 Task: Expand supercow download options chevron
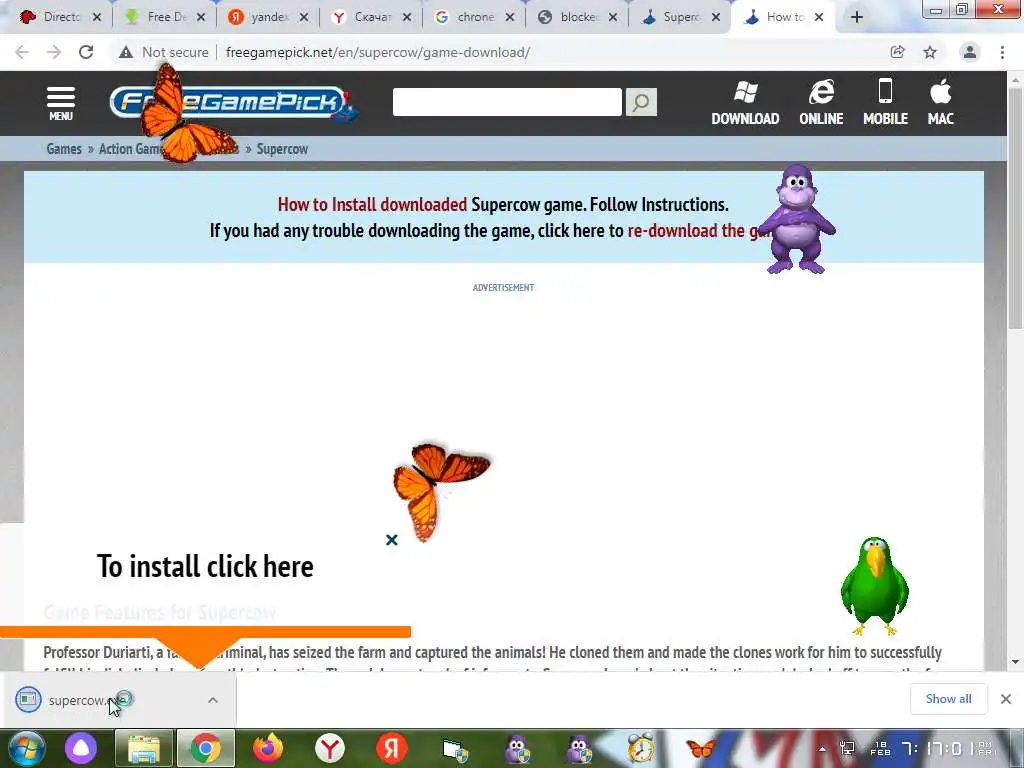[213, 700]
